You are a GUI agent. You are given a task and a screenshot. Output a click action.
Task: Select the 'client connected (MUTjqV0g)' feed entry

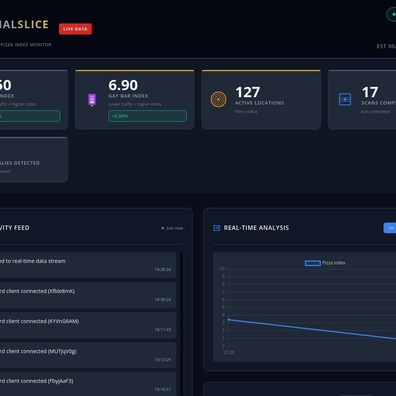coord(88,355)
